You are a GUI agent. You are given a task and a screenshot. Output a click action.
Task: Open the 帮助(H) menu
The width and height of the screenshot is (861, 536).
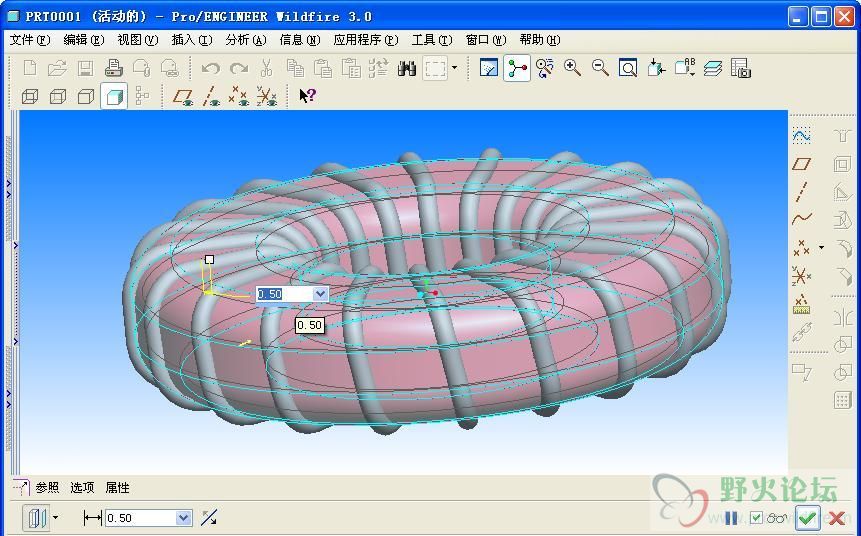click(x=540, y=40)
